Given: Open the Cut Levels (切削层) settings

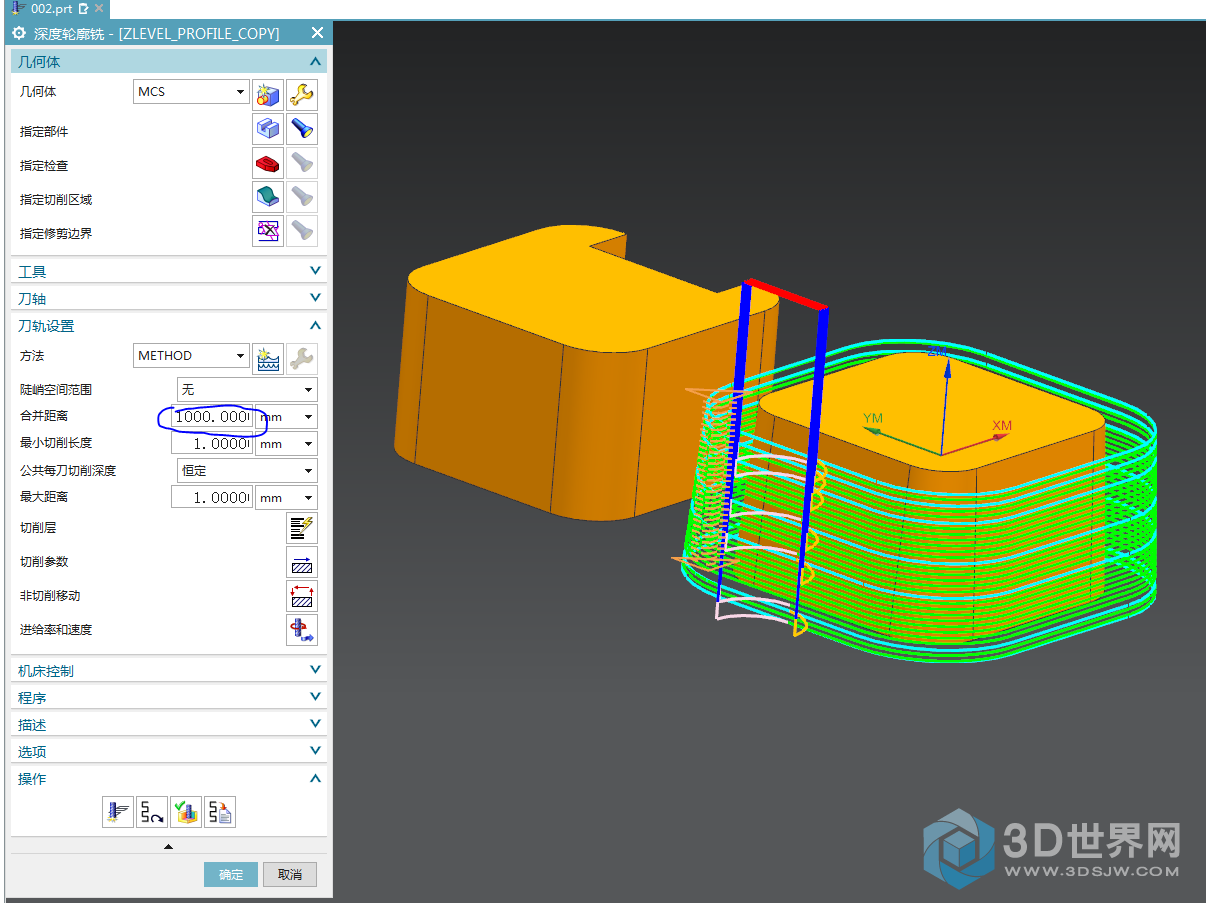Looking at the screenshot, I should (301, 528).
